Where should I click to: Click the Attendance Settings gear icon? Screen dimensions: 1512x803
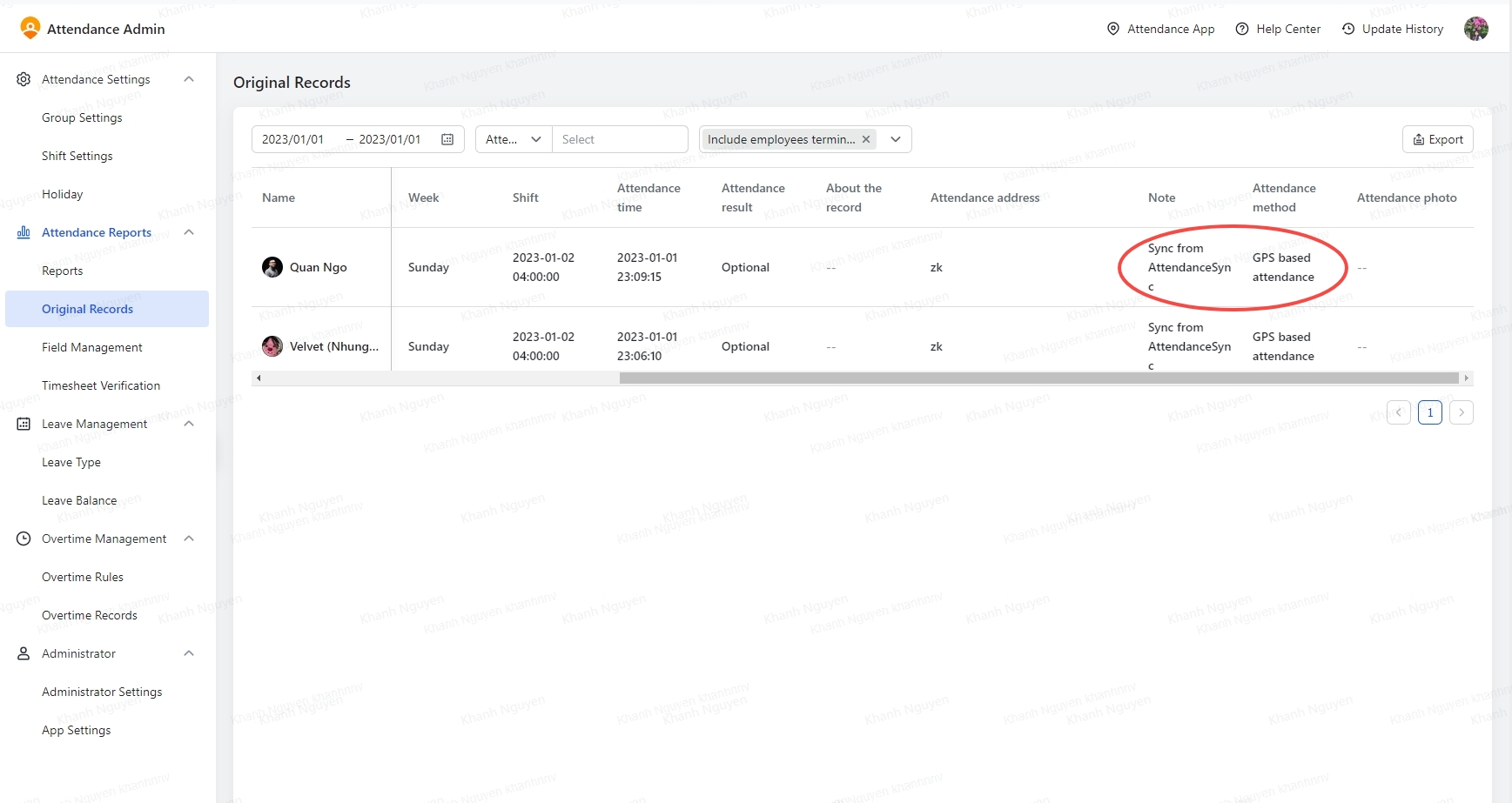click(23, 78)
